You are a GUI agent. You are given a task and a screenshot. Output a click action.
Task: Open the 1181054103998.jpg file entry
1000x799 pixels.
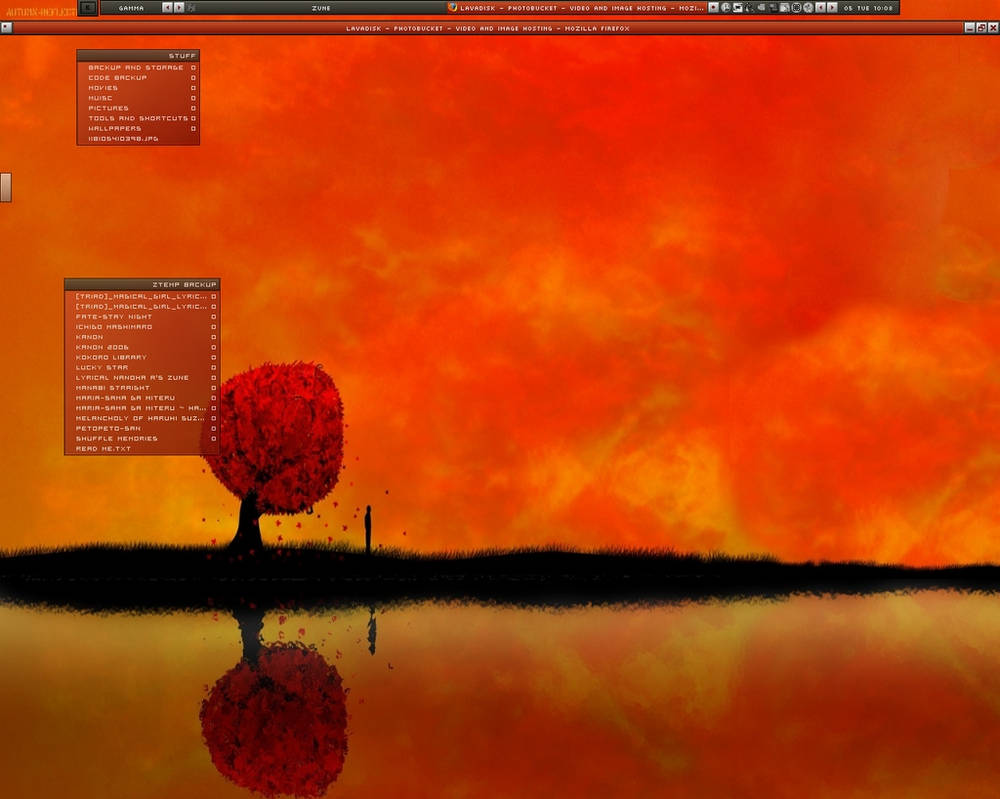pos(138,138)
